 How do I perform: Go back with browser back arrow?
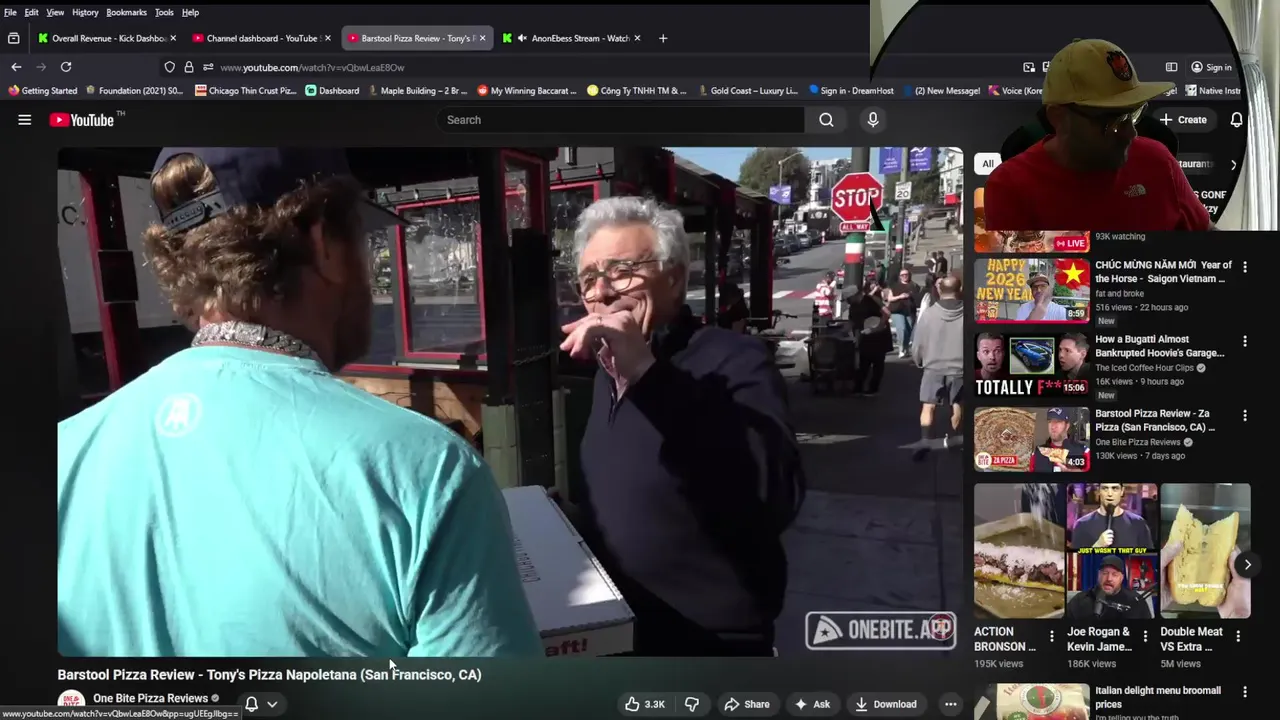coord(16,67)
